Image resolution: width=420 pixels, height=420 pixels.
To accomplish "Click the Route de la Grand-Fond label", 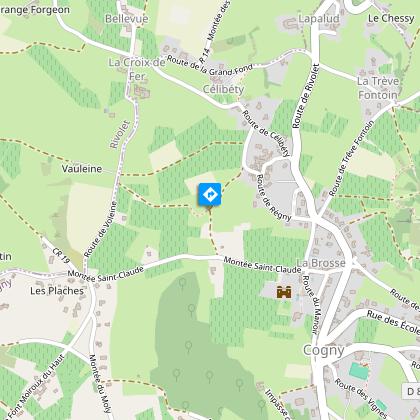I will coord(210,65).
